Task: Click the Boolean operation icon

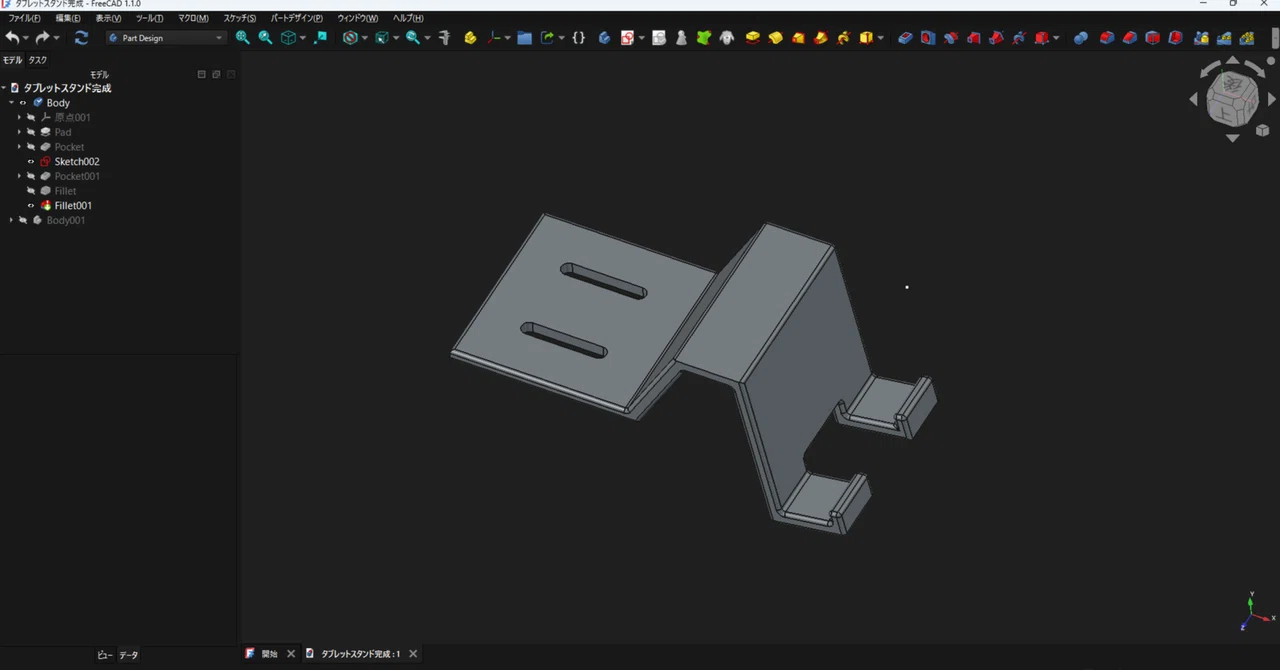Action: pyautogui.click(x=1081, y=38)
